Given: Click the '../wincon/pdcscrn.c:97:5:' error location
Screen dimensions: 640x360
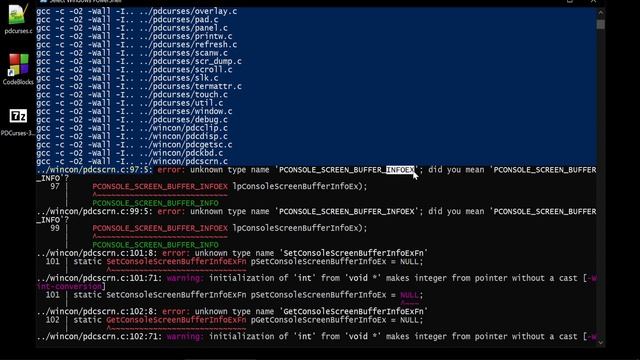Looking at the screenshot, I should tap(94, 170).
